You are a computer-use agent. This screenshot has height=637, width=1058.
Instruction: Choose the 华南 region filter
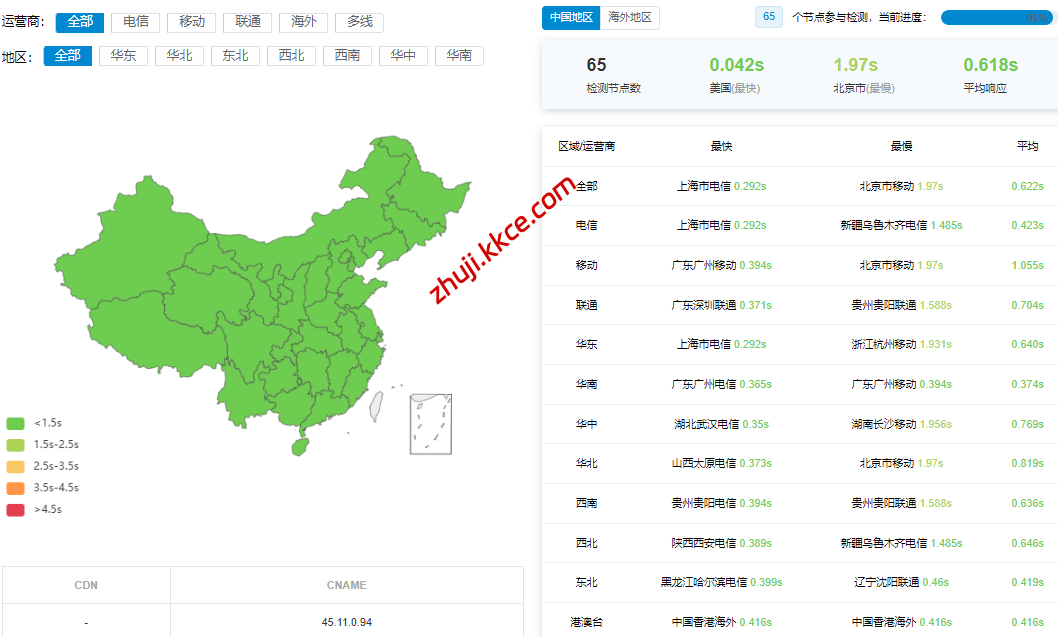[460, 56]
